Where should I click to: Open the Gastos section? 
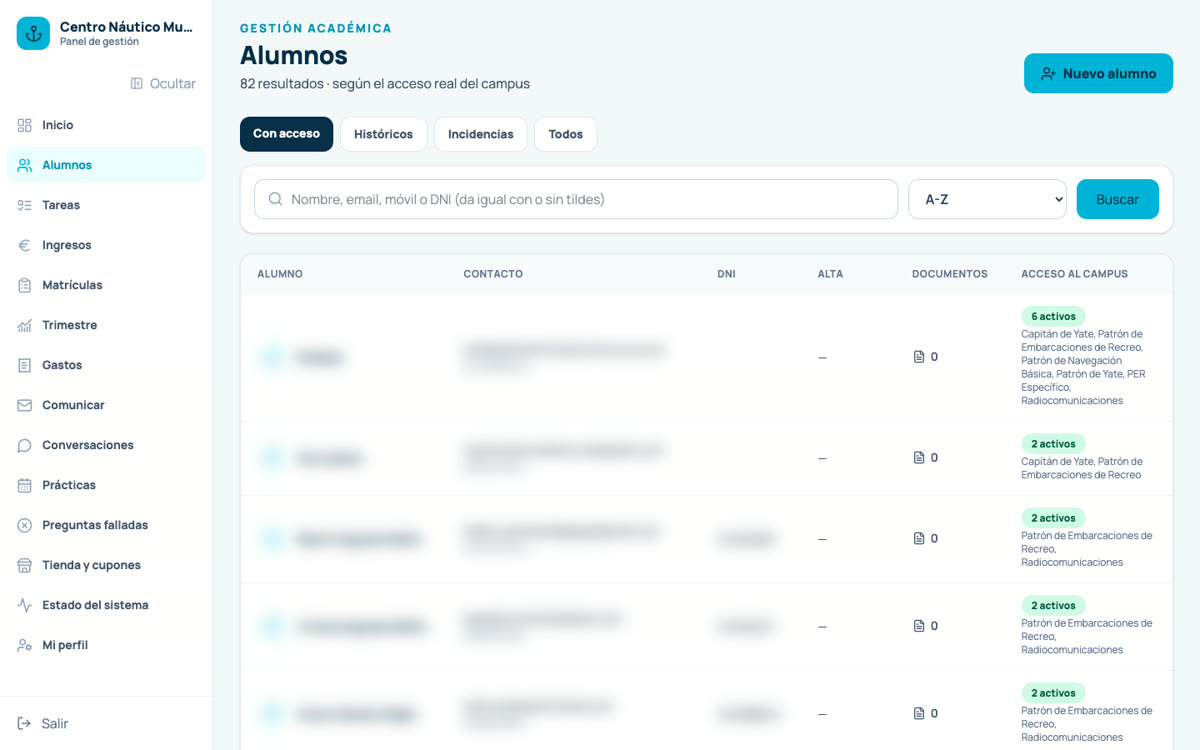coord(106,365)
